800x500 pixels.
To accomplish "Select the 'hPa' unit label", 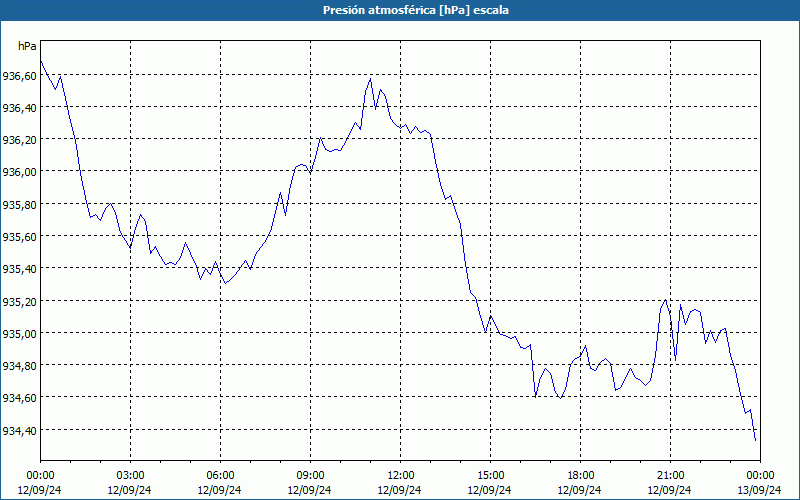I will [27, 46].
